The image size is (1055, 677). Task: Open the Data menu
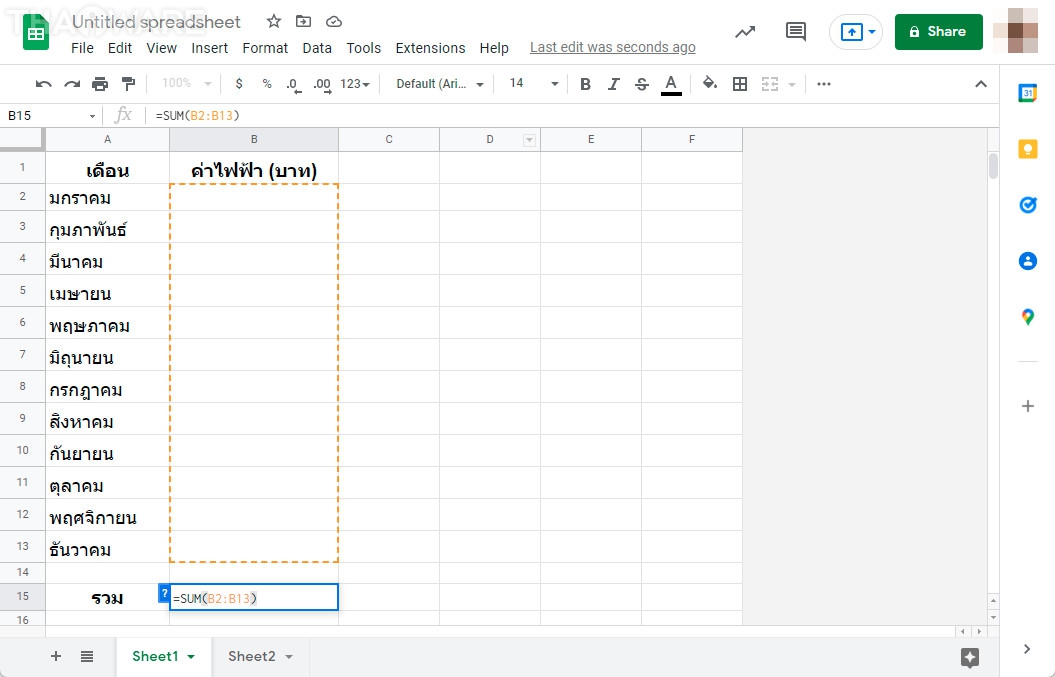[x=317, y=48]
